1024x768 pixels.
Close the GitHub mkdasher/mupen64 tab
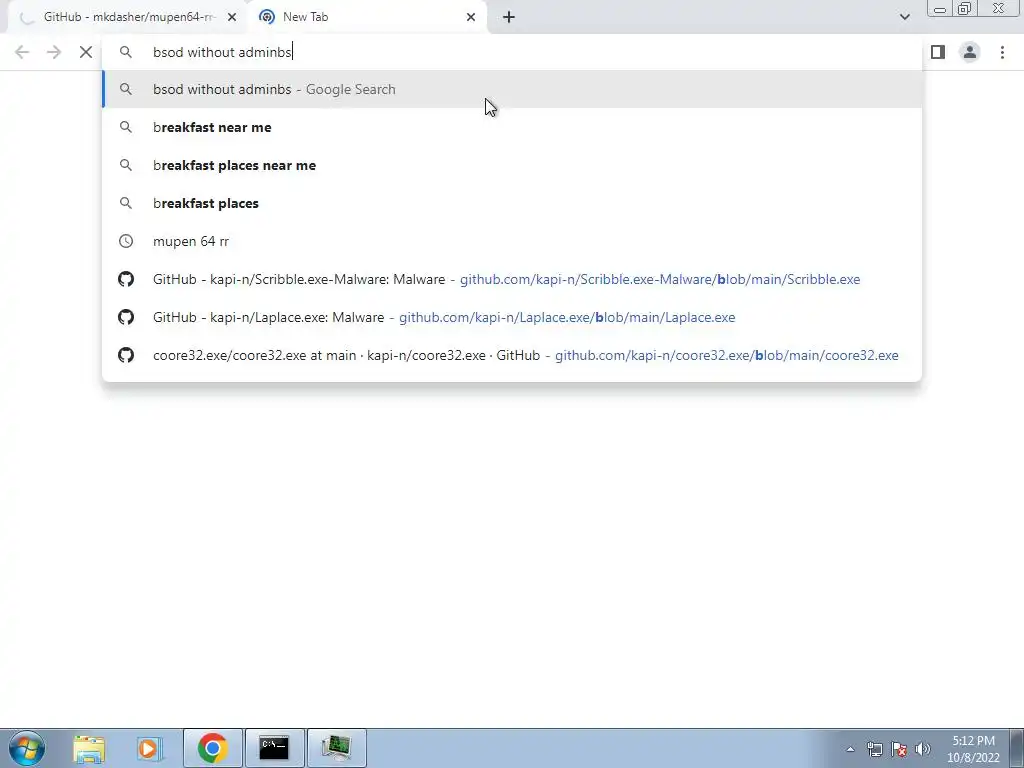pyautogui.click(x=232, y=17)
